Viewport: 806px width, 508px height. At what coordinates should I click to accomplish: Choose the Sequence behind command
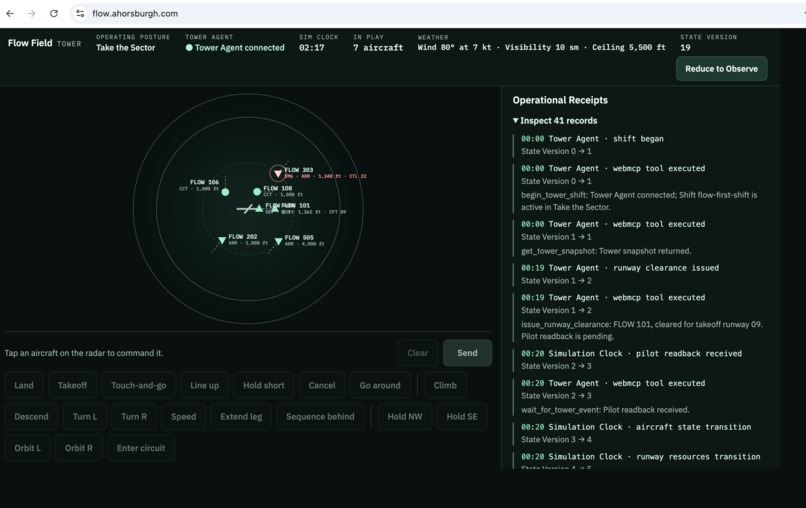coord(320,416)
